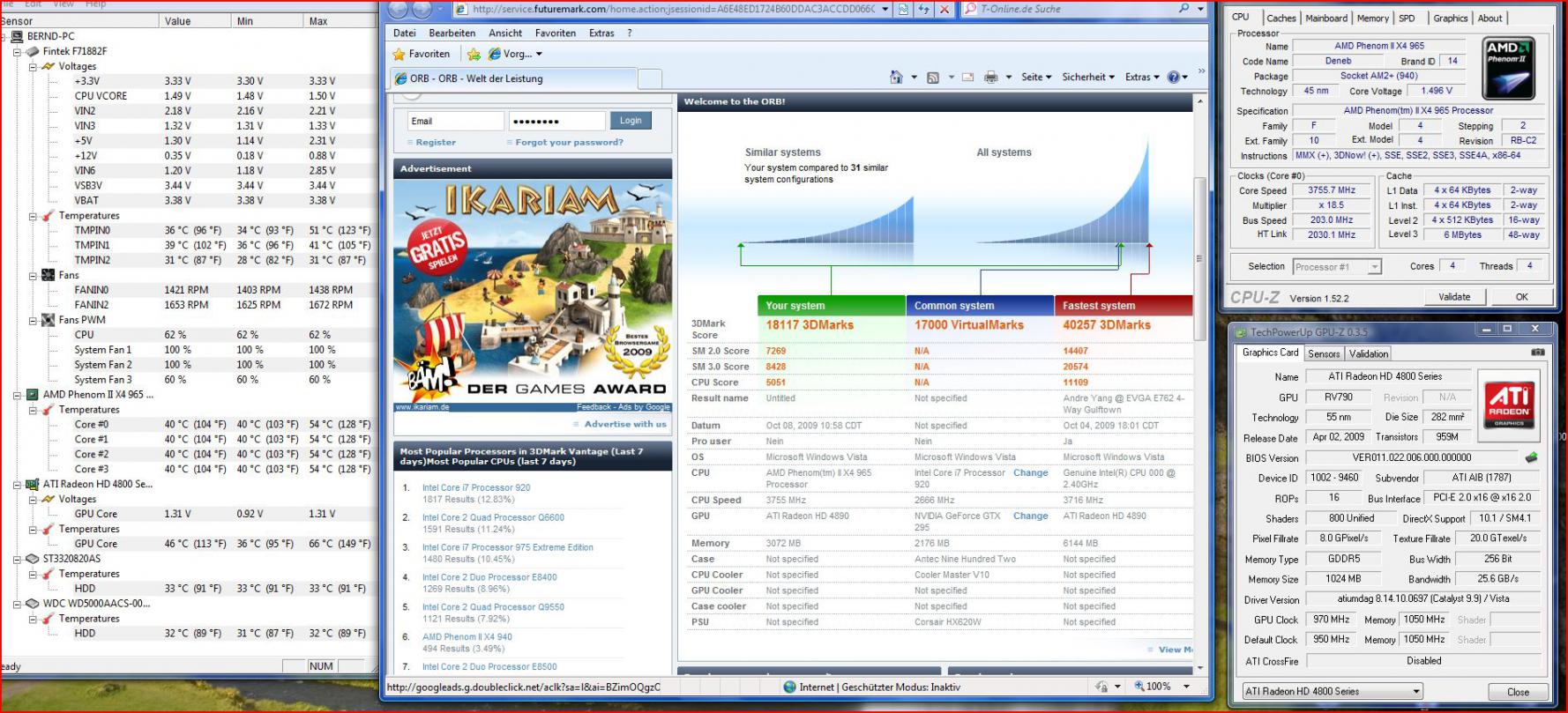Click the IE back navigation button
This screenshot has width=1568, height=713.
[398, 10]
